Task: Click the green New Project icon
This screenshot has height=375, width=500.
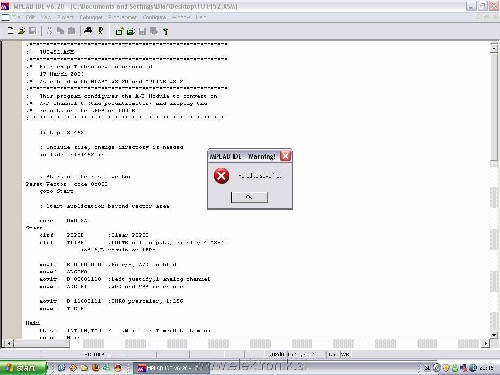Action: tap(119, 31)
